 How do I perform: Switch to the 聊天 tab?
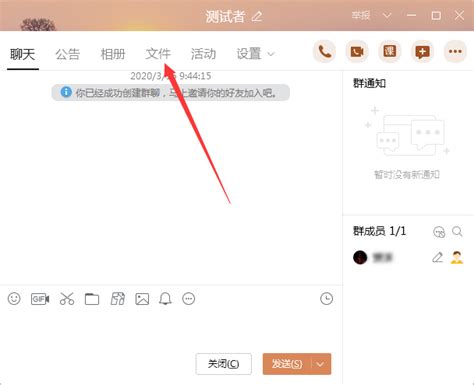pyautogui.click(x=23, y=54)
